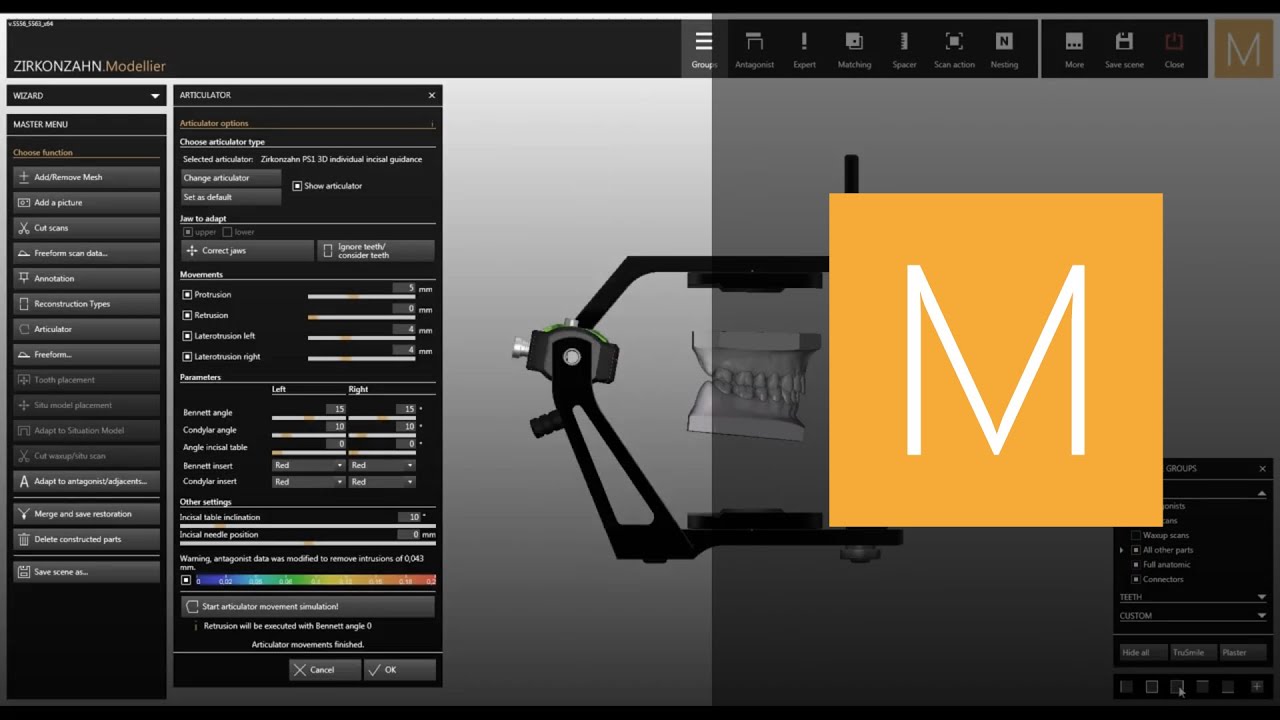The height and width of the screenshot is (720, 1280).
Task: Click Cancel in Articulator dialog
Action: pos(325,670)
